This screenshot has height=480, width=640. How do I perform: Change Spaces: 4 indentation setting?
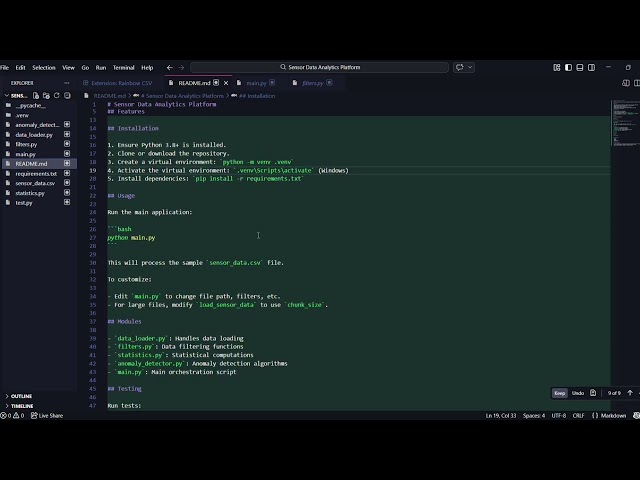(x=534, y=416)
